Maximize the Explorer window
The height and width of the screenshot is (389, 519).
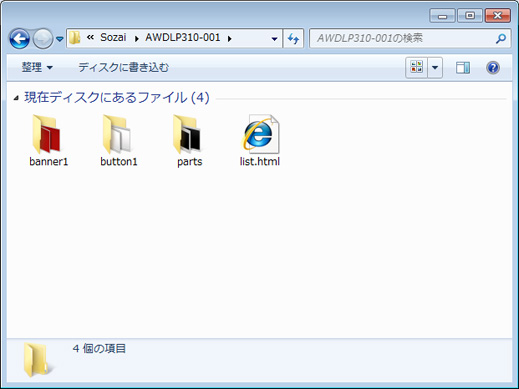[470, 16]
